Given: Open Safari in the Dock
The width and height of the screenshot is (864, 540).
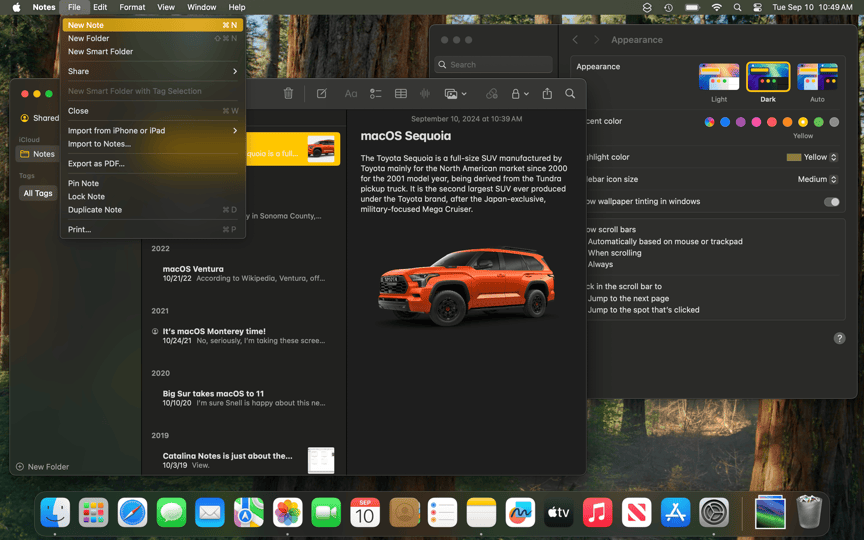Looking at the screenshot, I should click(x=132, y=512).
